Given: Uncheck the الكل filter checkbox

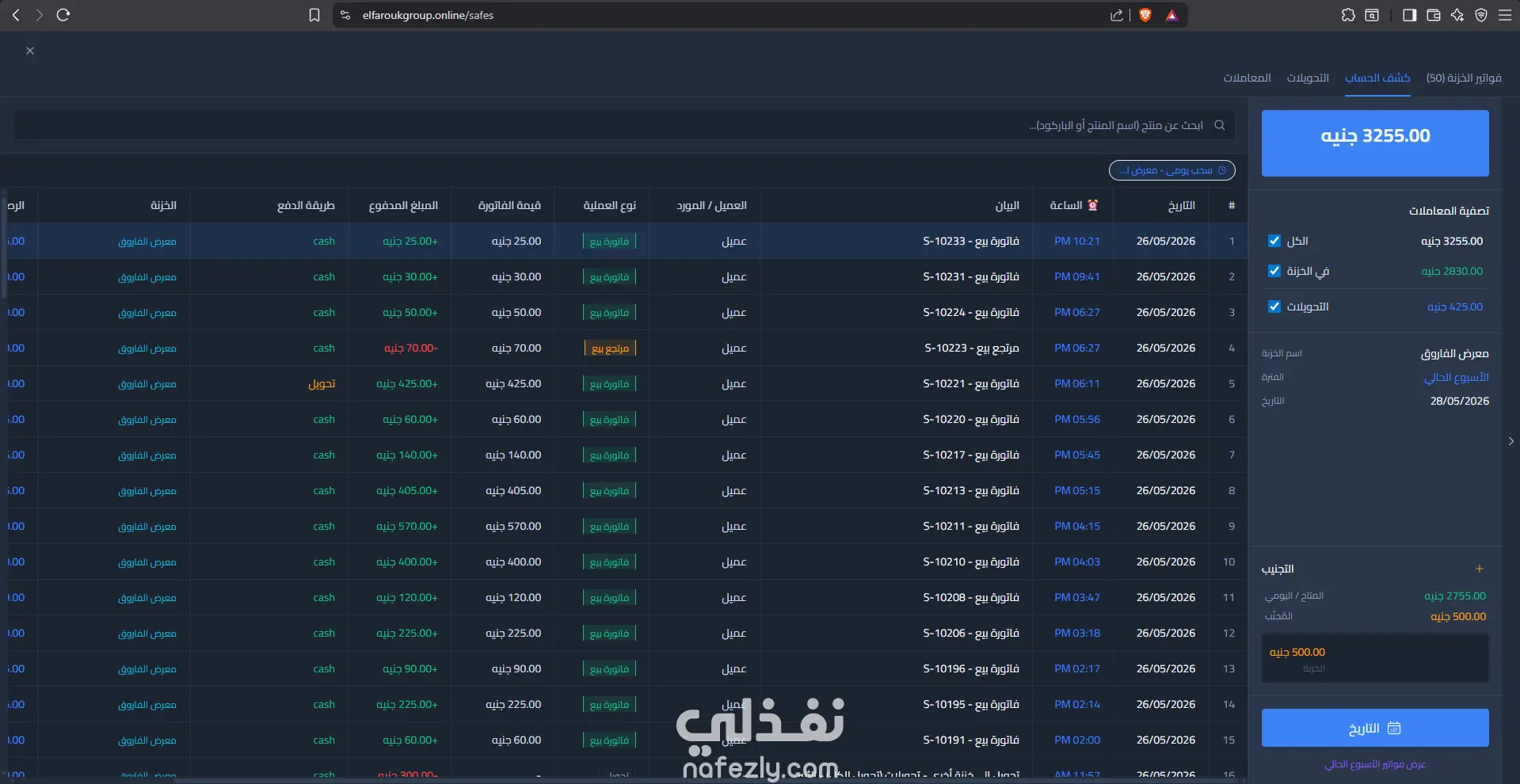Looking at the screenshot, I should [x=1274, y=241].
